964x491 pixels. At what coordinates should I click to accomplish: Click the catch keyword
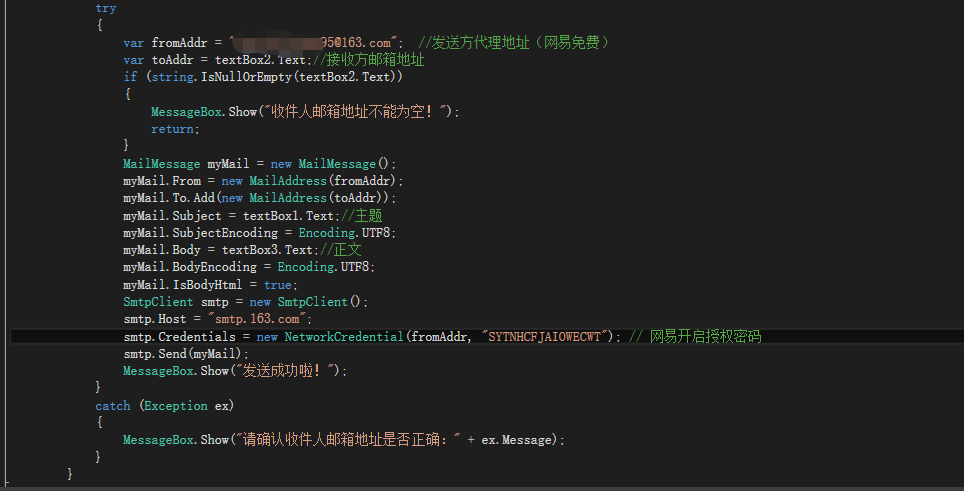[x=113, y=406]
